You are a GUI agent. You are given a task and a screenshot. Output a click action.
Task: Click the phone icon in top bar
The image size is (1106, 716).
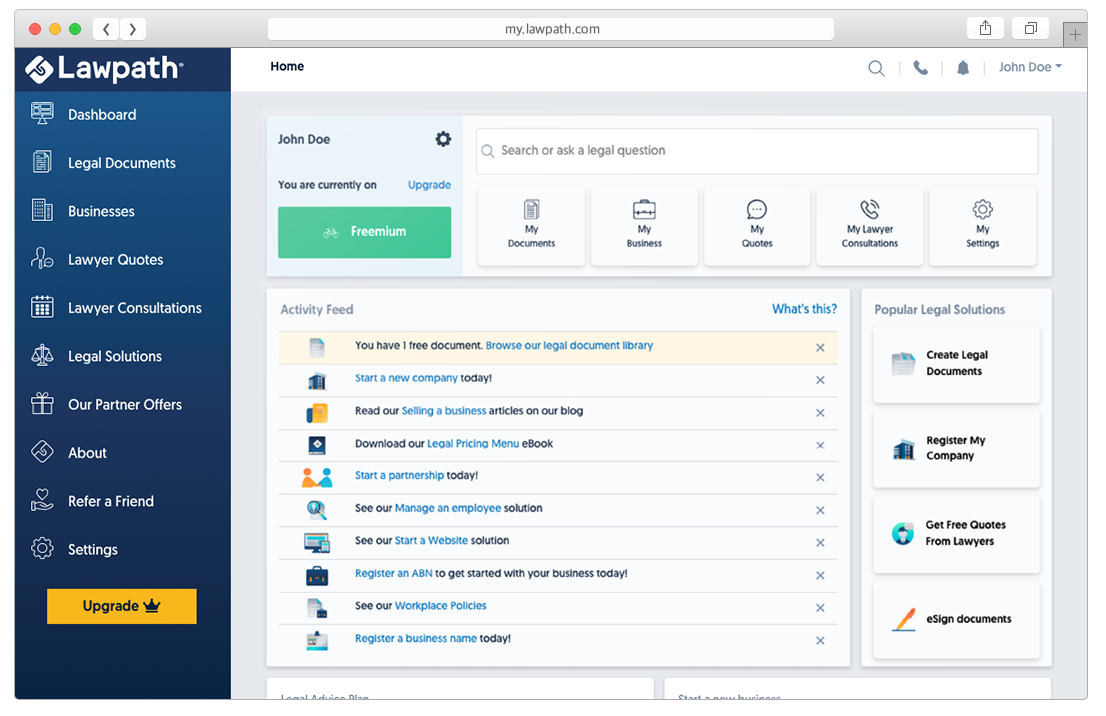coord(920,68)
